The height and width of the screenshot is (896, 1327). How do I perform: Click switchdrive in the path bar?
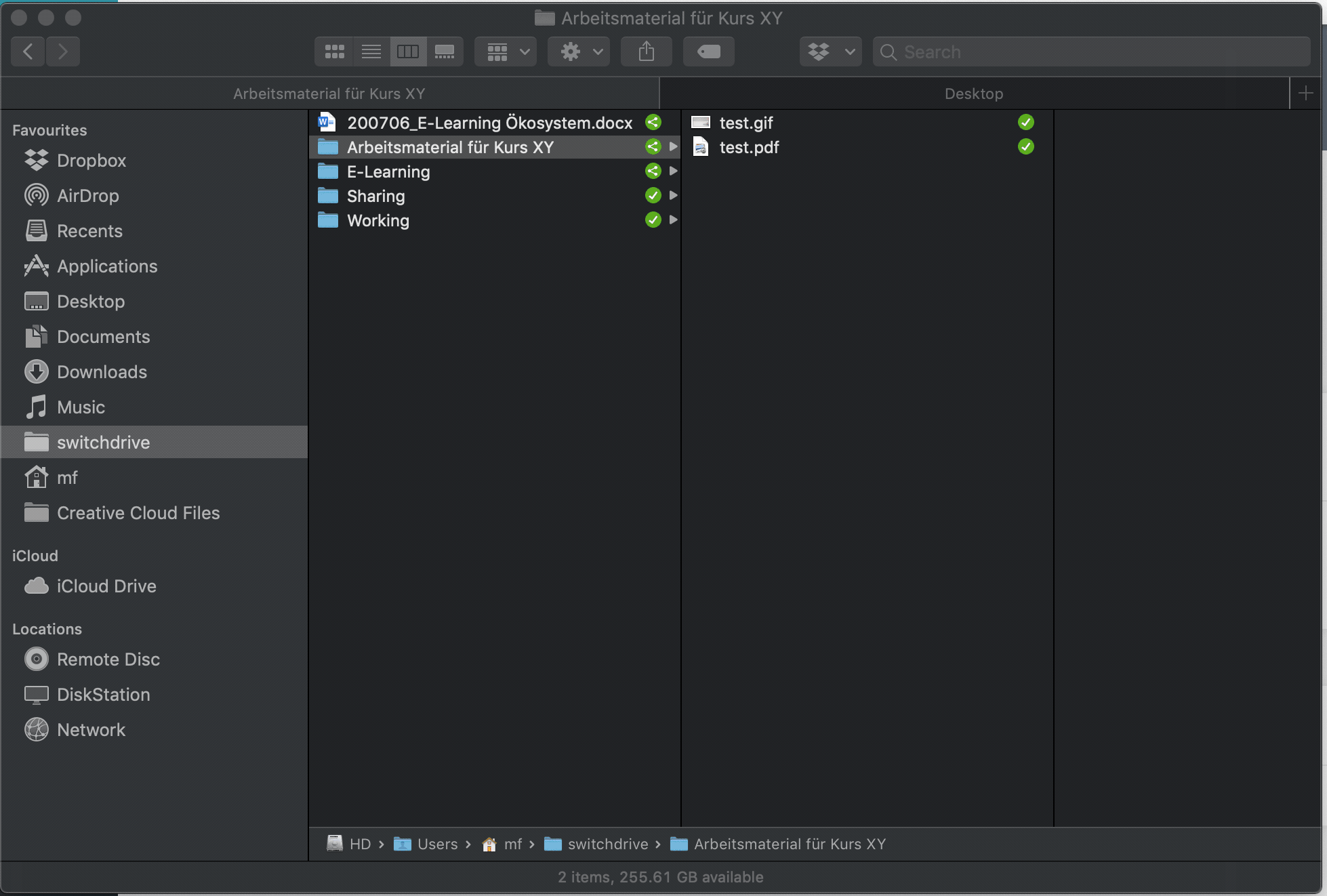click(607, 844)
